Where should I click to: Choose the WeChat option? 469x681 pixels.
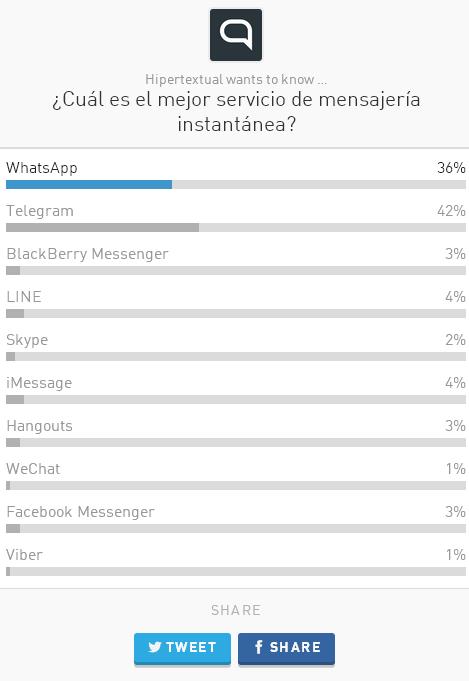tap(236, 476)
